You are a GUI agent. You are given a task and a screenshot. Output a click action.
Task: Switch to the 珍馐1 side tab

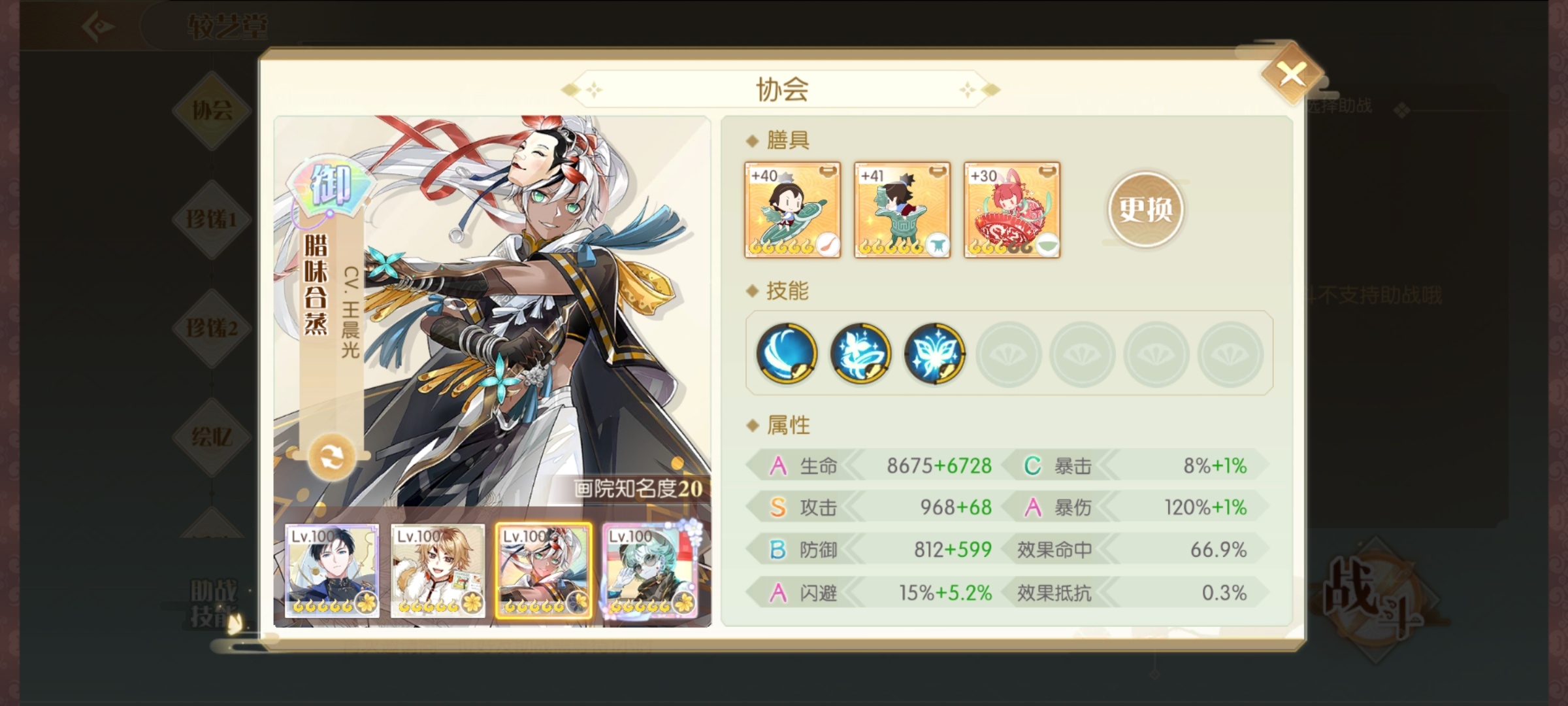212,219
